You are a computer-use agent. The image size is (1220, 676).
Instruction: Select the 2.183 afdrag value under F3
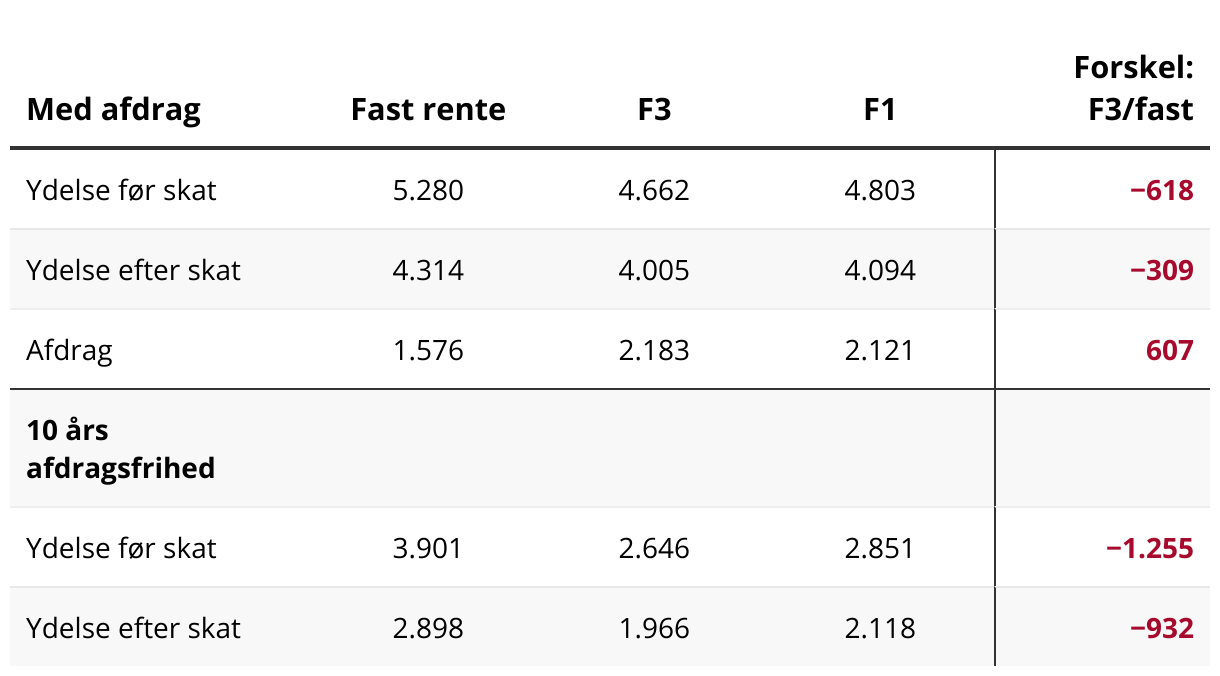654,350
